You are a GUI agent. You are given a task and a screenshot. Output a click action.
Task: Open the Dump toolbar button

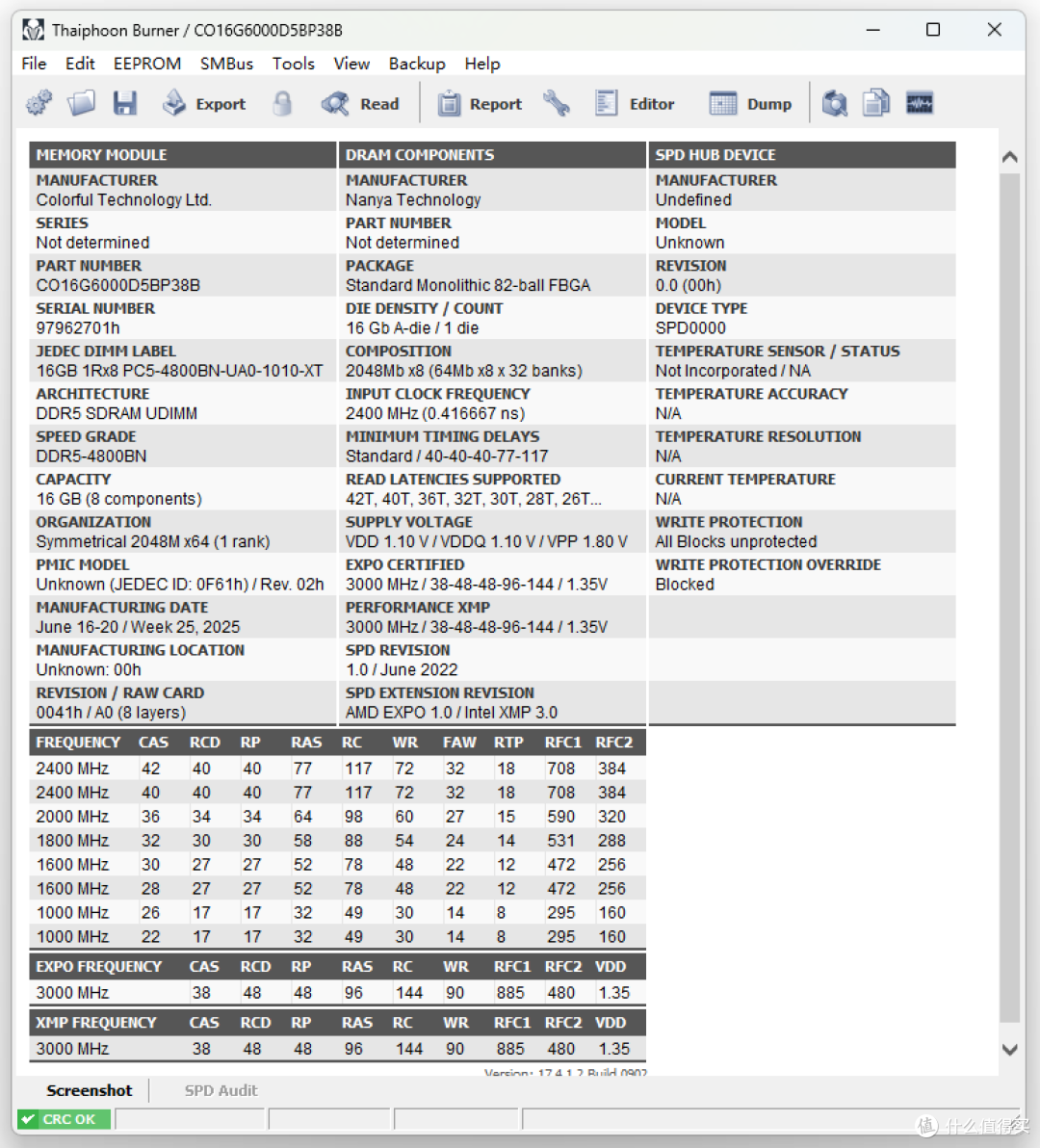(x=751, y=103)
